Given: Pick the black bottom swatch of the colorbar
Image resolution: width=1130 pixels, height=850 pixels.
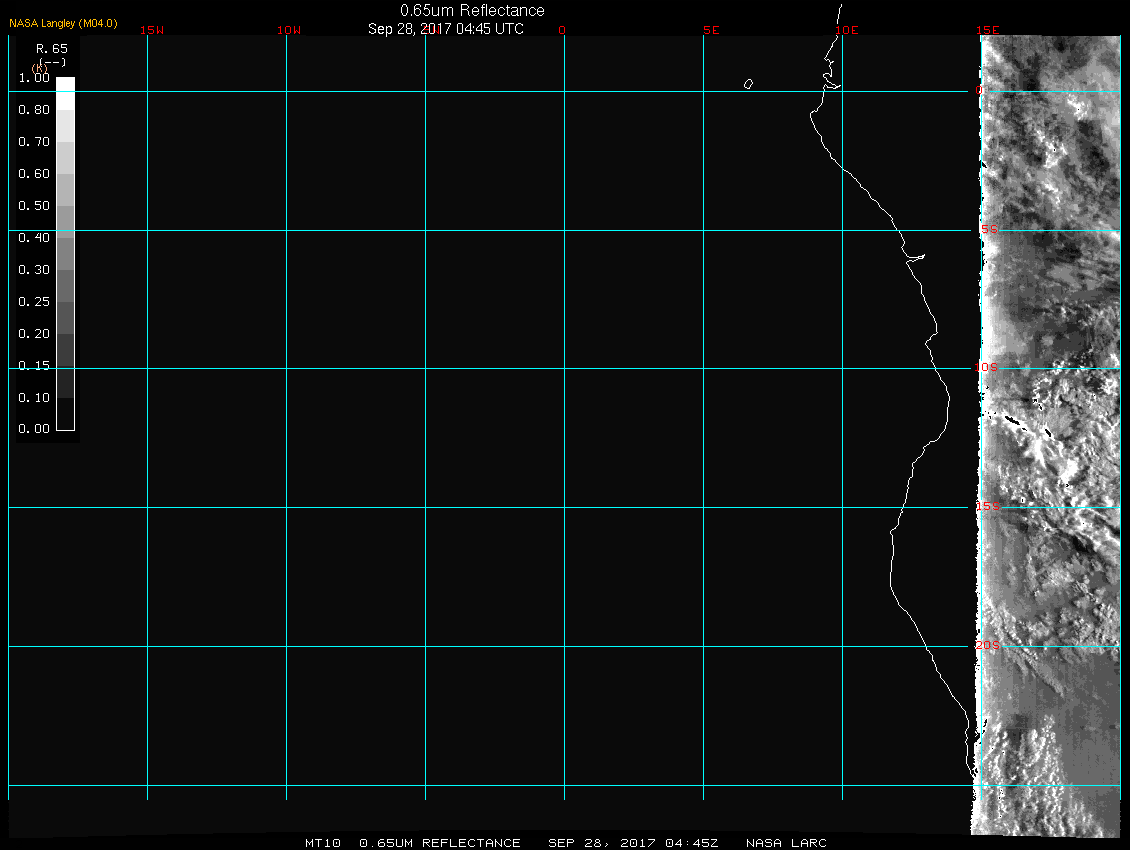Looking at the screenshot, I should (x=66, y=414).
